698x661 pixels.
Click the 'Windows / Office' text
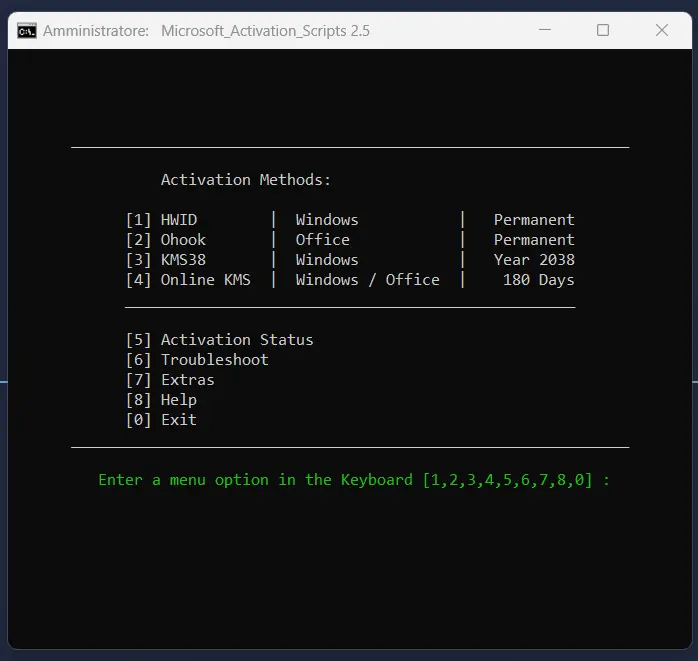click(x=368, y=280)
